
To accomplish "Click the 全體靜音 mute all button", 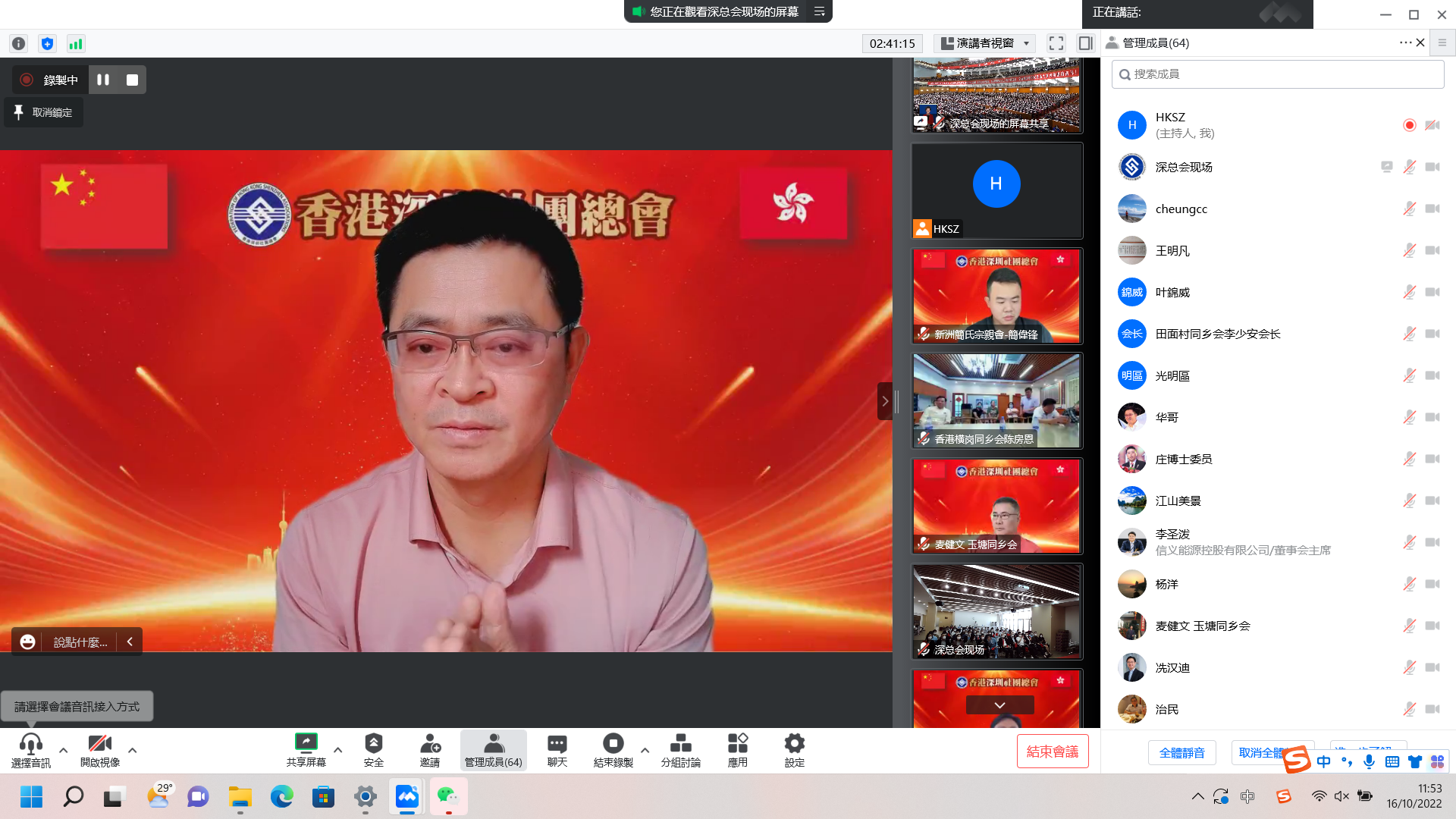I will 1181,752.
